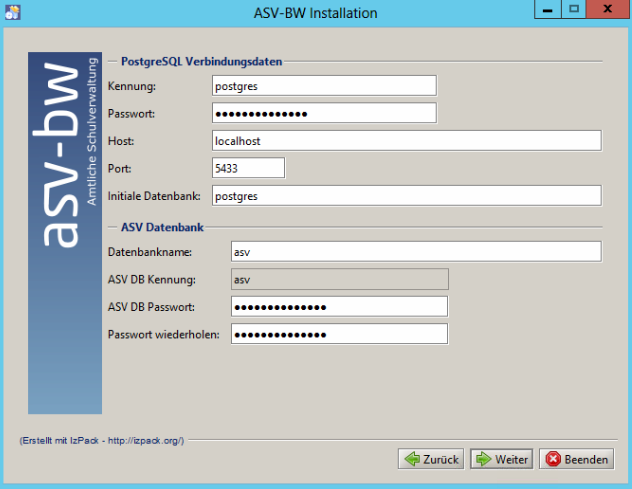Click the installer icon in the title bar
632x489 pixels.
(x=13, y=12)
